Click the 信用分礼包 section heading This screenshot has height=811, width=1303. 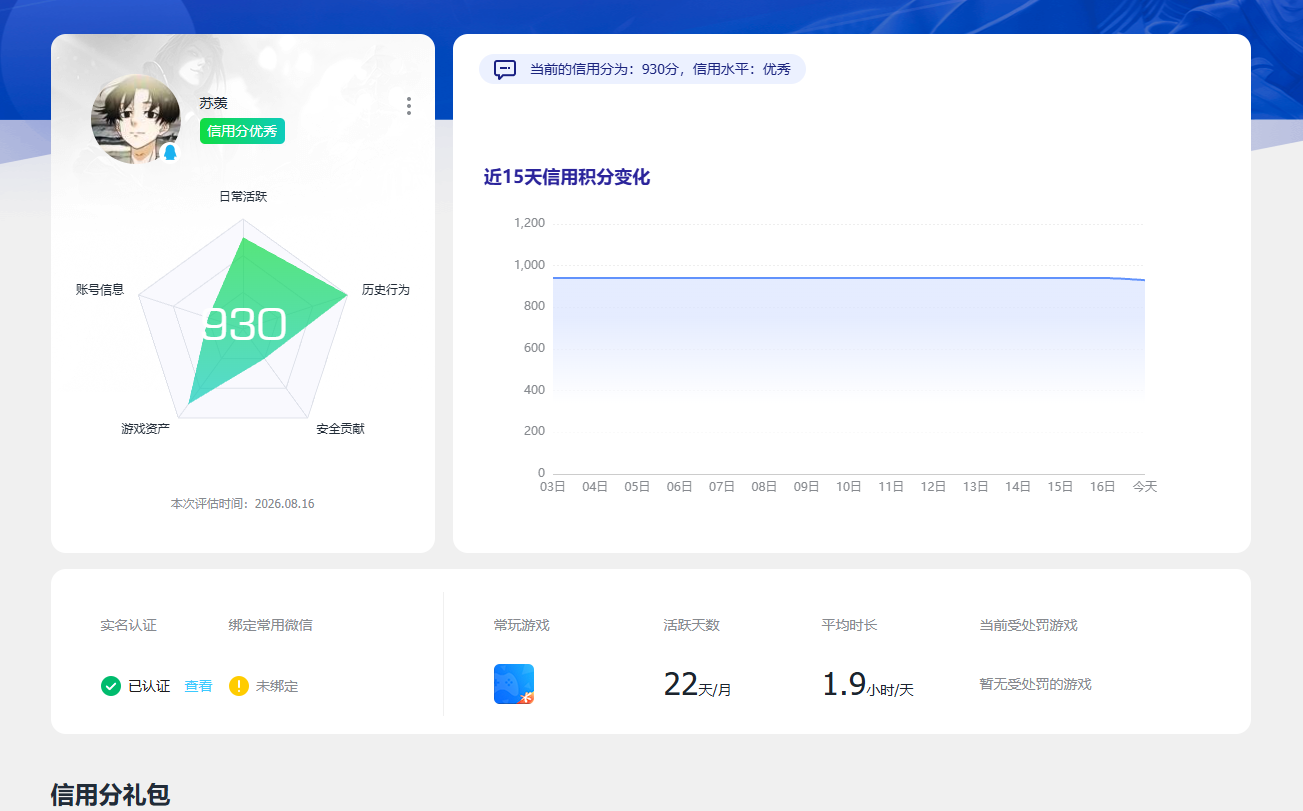tap(110, 795)
